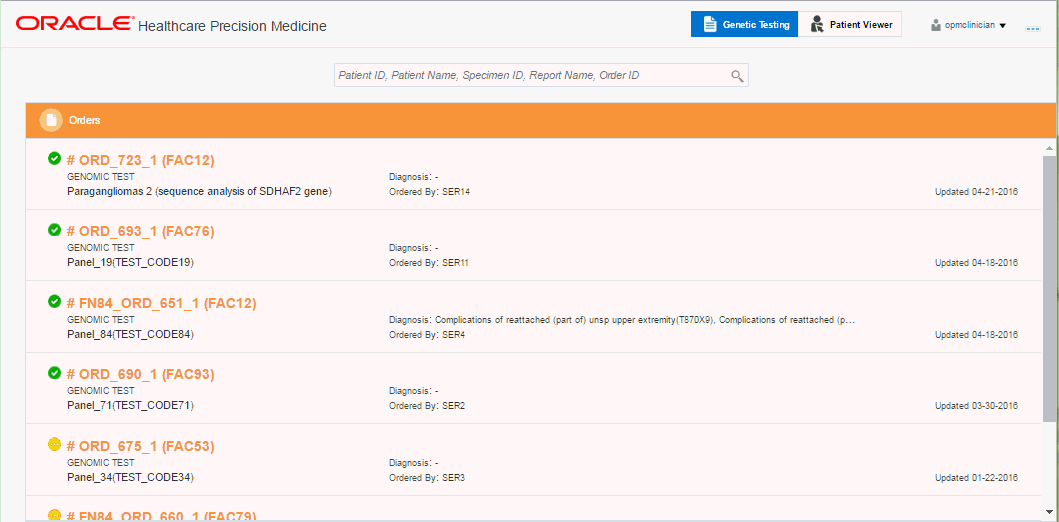Select the Paragangliomas 2 test name text
Viewport: 1059px width, 522px height.
tap(199, 192)
